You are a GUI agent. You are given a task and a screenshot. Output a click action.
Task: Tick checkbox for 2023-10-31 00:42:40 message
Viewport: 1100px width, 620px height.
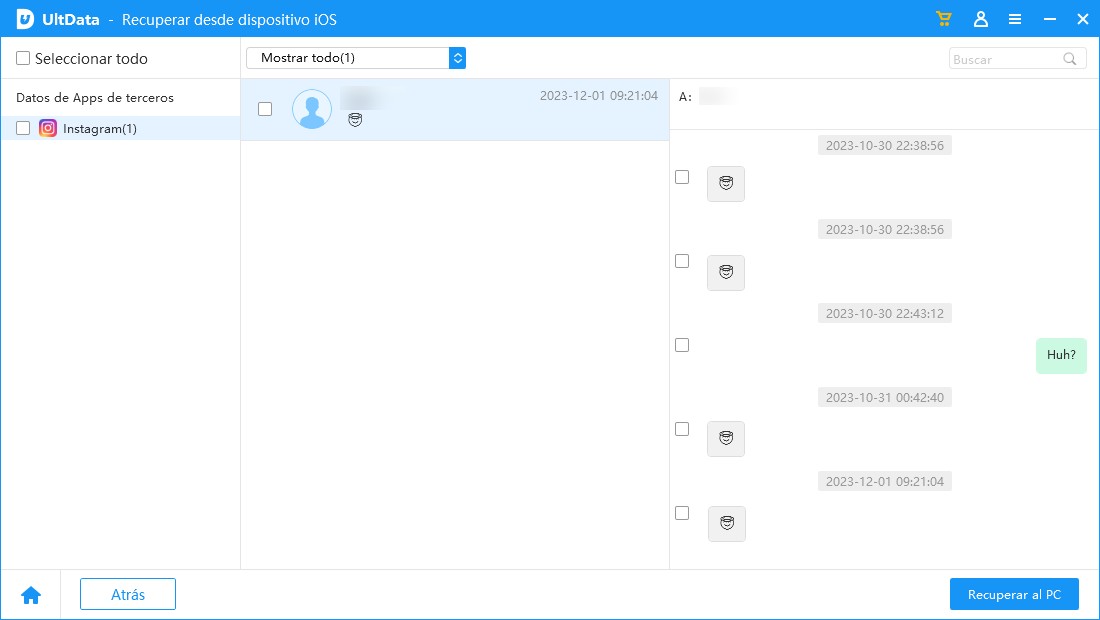pyautogui.click(x=682, y=429)
